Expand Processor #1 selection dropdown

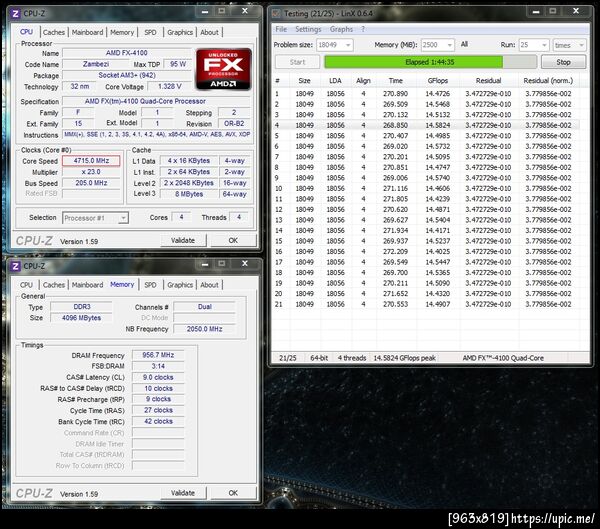(x=123, y=218)
